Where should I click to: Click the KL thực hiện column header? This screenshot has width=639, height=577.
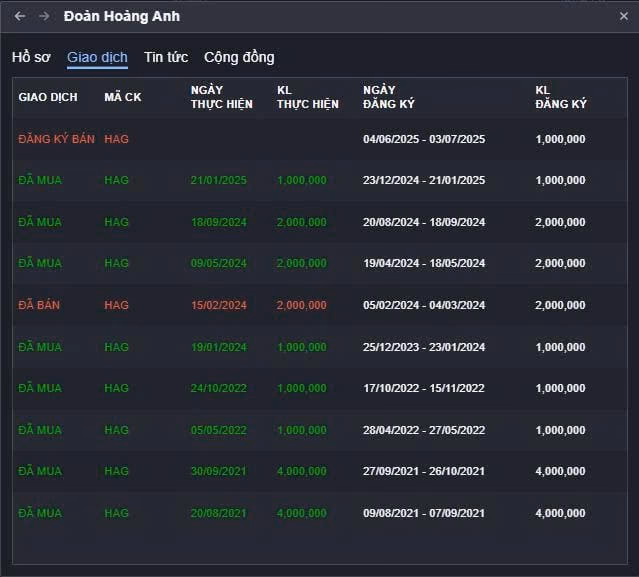(x=307, y=97)
